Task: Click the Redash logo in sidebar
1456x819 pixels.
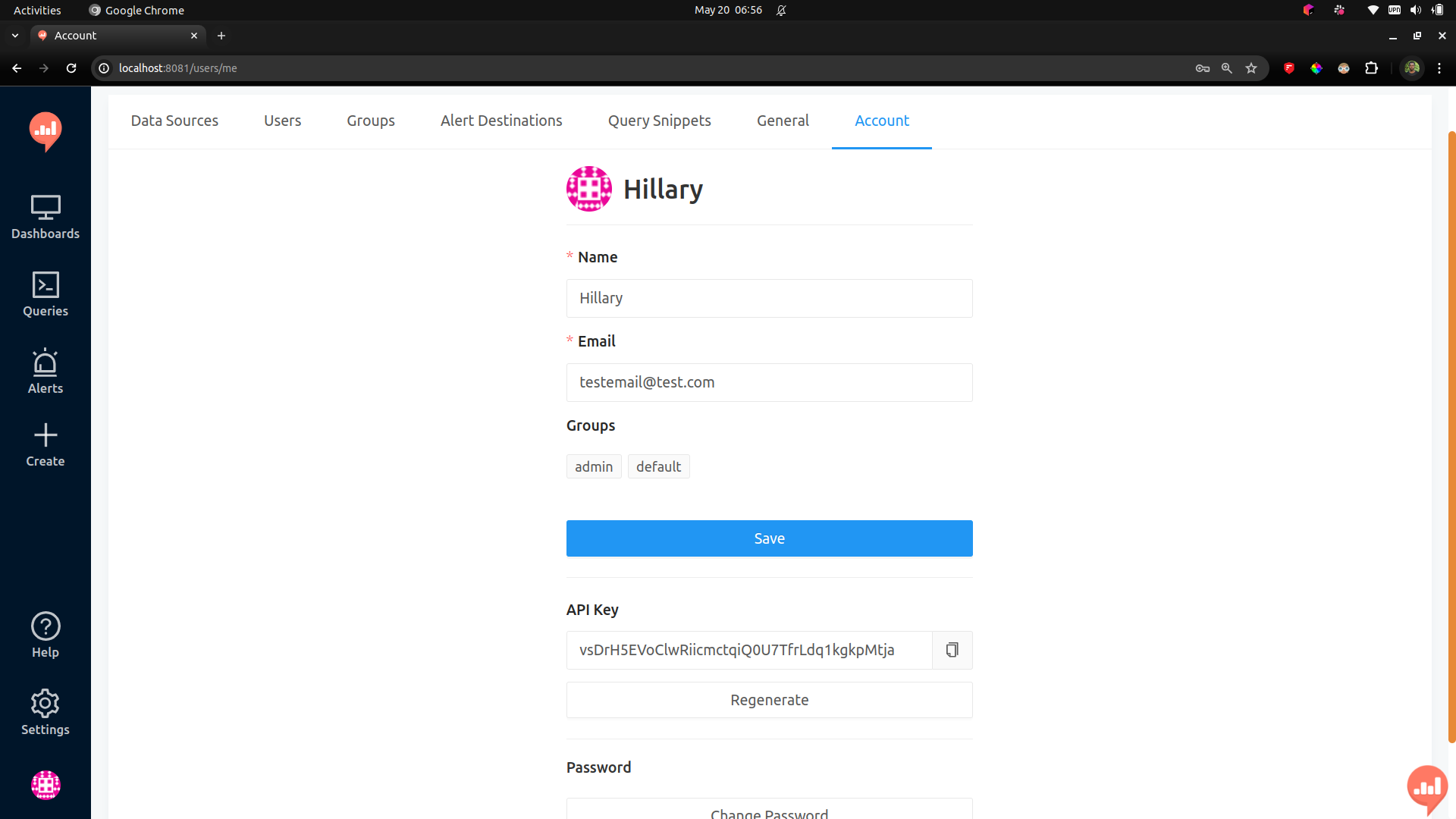Action: point(45,131)
